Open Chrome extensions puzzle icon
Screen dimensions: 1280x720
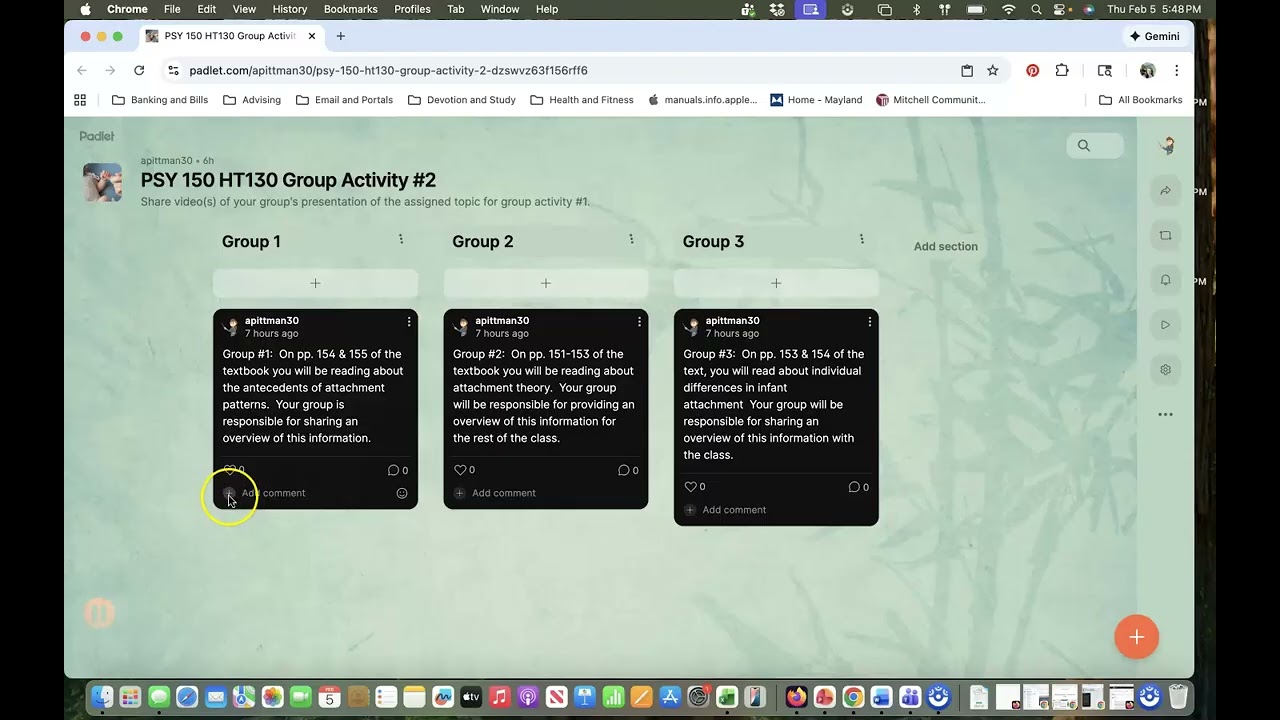click(1062, 71)
